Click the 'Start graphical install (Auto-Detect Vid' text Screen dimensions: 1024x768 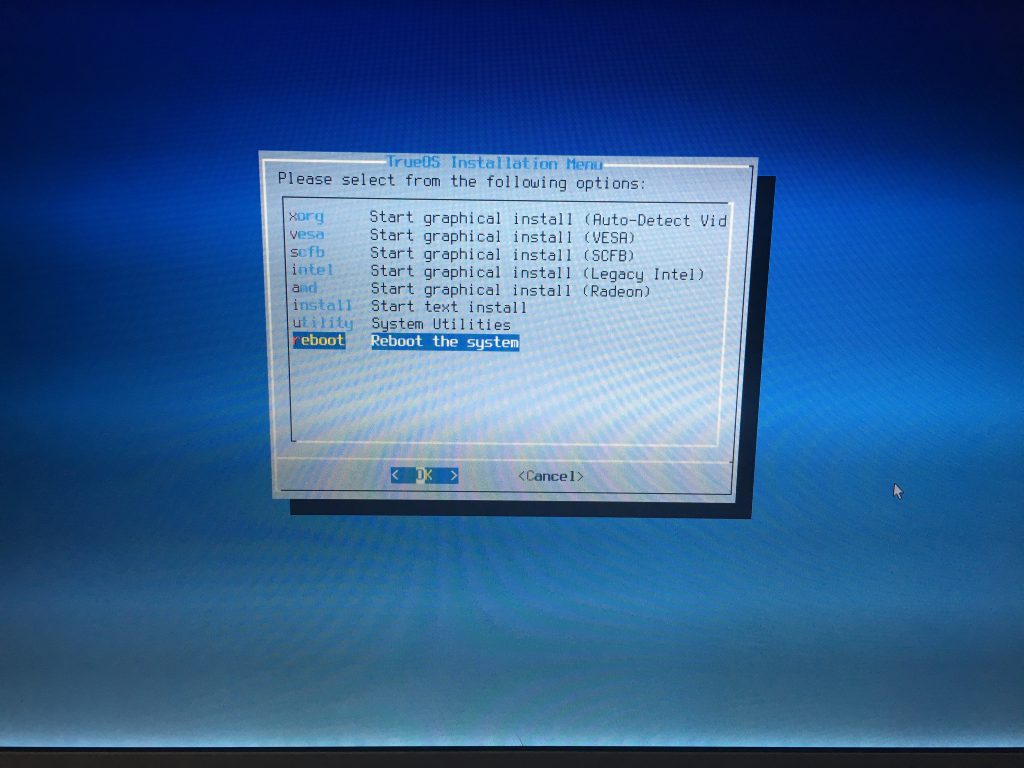[x=549, y=219]
